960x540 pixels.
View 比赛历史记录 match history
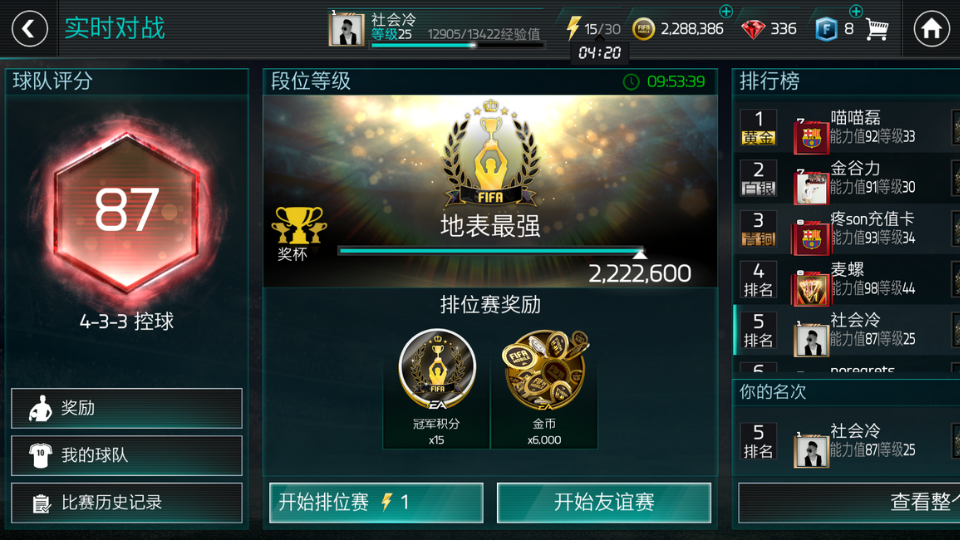click(127, 503)
